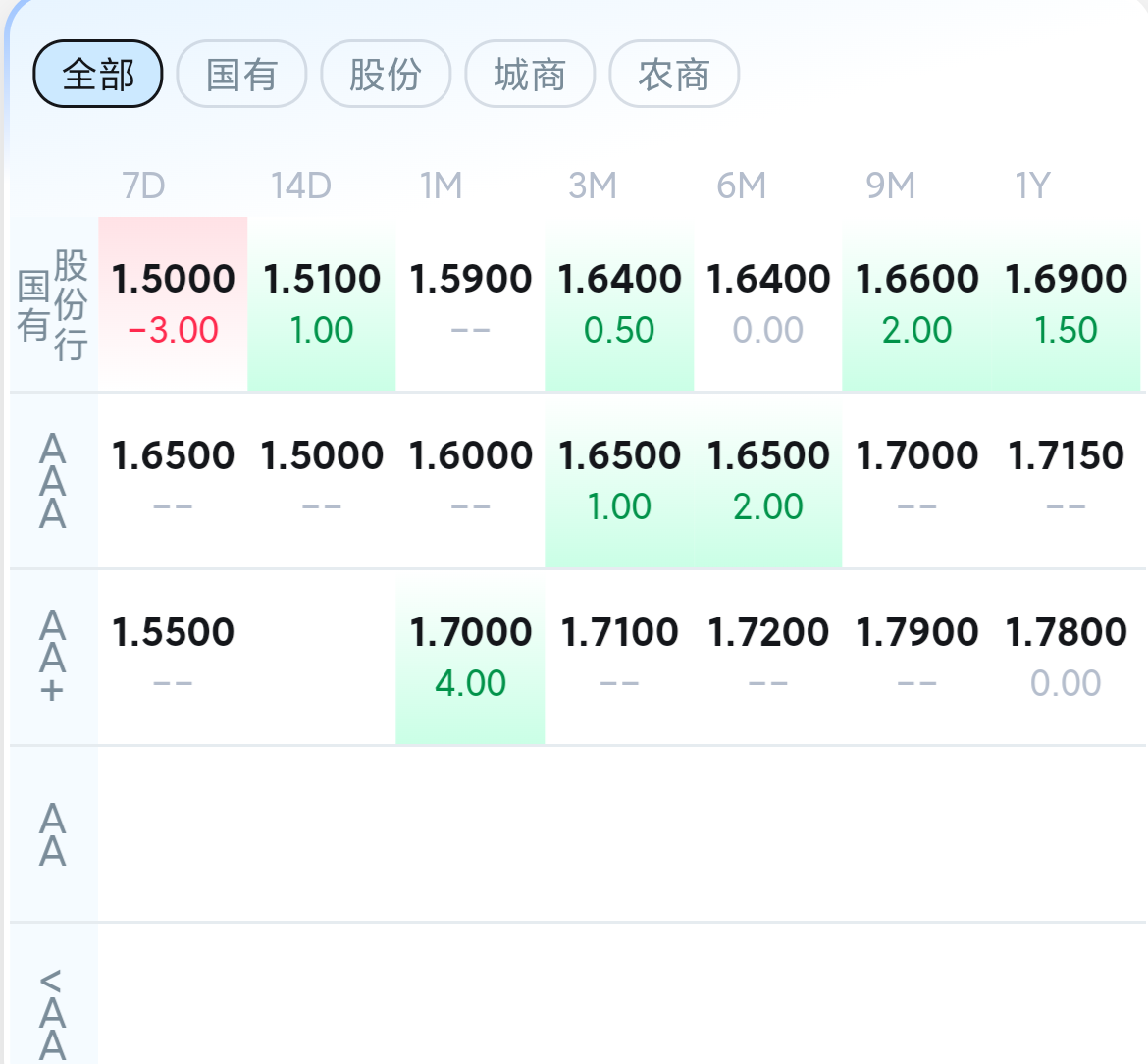Select the <AAA row label
This screenshot has height=1064, width=1148.
53,1014
